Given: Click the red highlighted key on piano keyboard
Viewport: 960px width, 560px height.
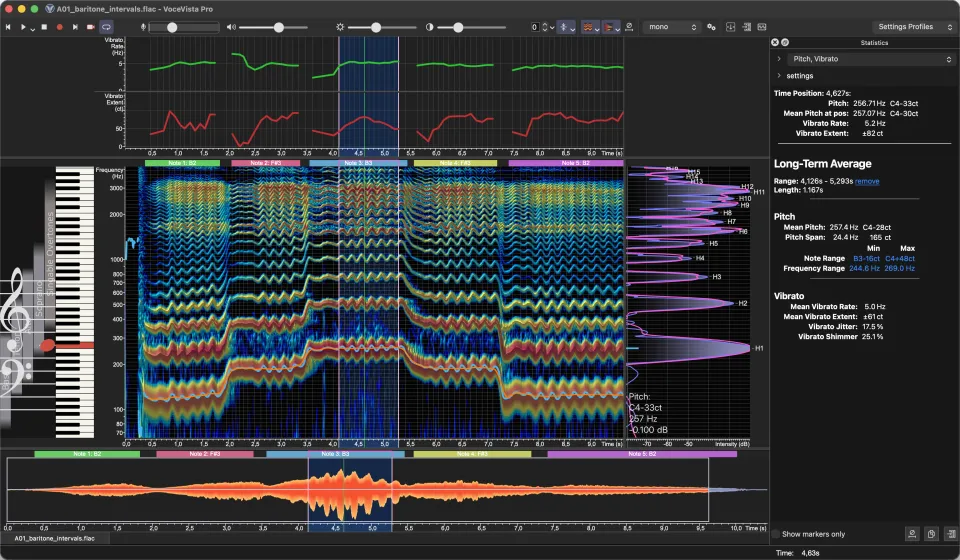Looking at the screenshot, I should (x=75, y=346).
